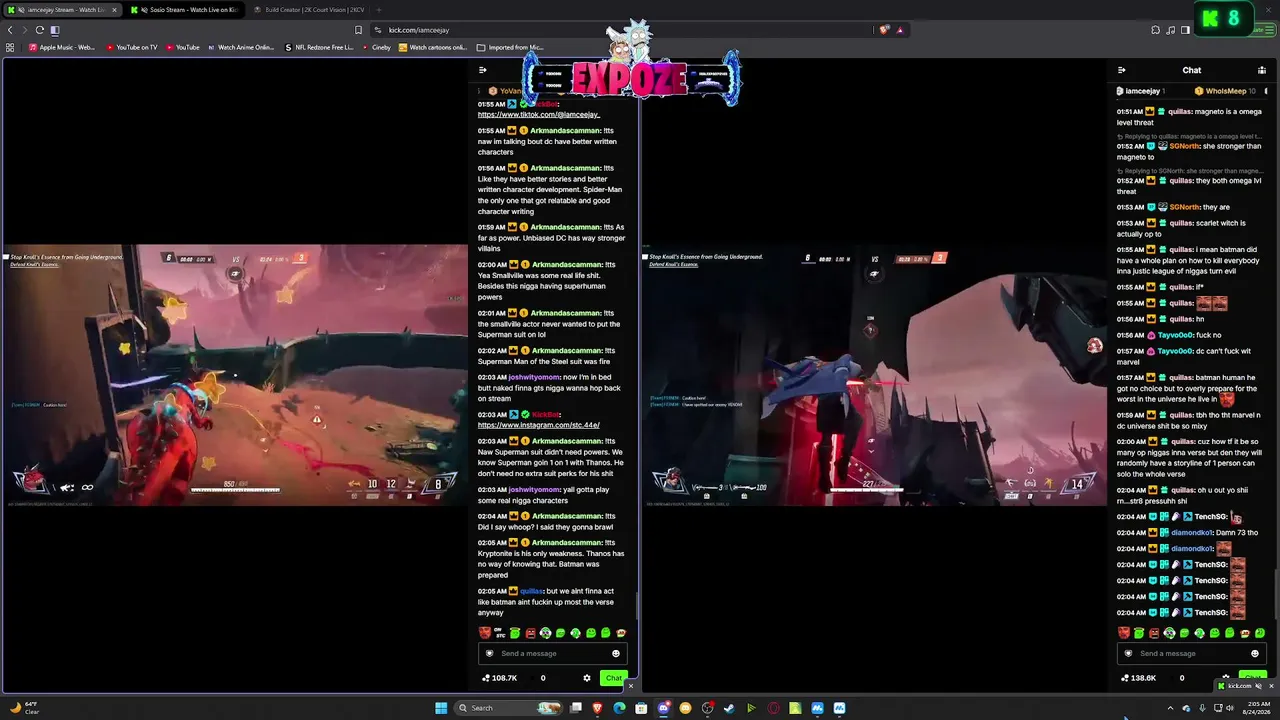This screenshot has width=1280, height=720.
Task: Open the Watch Anime Online bookmark
Action: coord(241,47)
